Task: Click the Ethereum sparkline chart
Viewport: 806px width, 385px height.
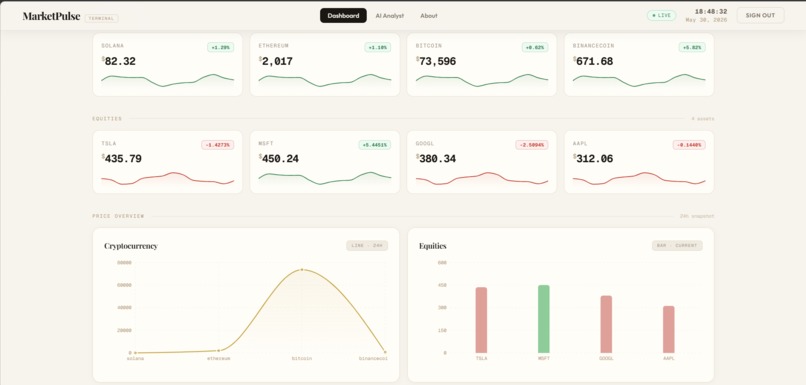Action: 325,81
